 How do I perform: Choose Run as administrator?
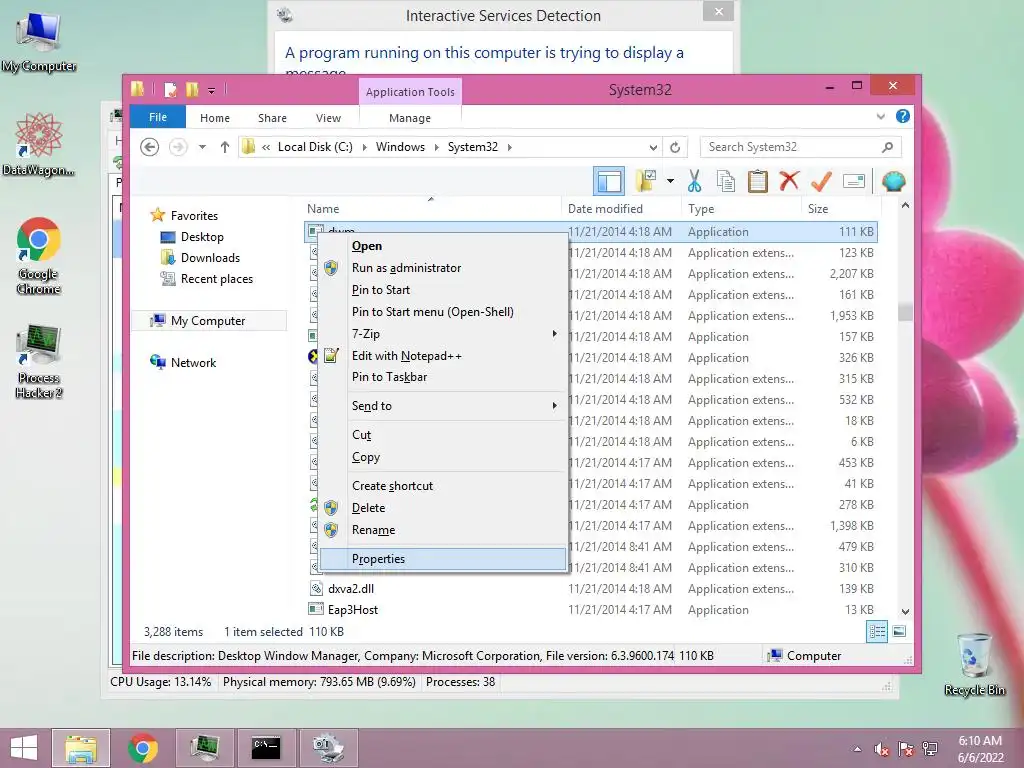tap(443, 268)
